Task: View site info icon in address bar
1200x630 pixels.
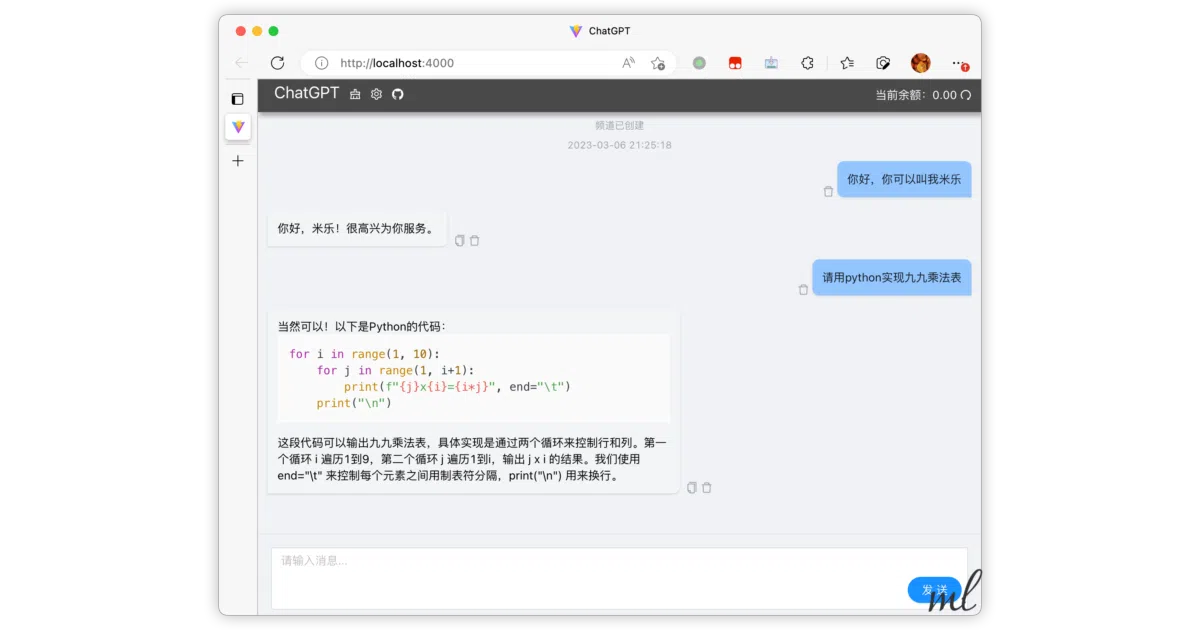Action: coord(321,62)
